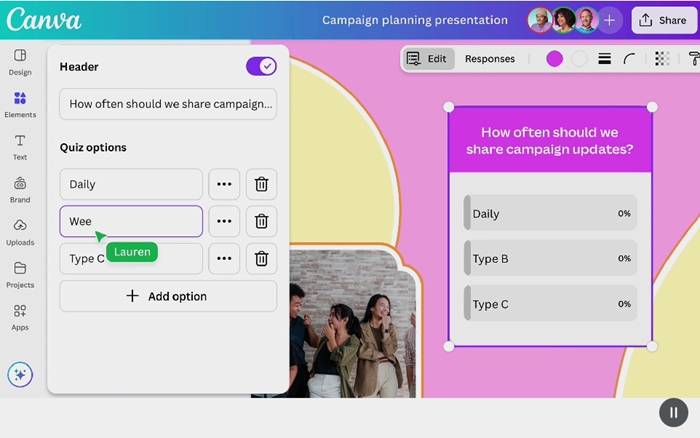Select the Text tool in sidebar
Screen dimensions: 700x438
(x=20, y=146)
